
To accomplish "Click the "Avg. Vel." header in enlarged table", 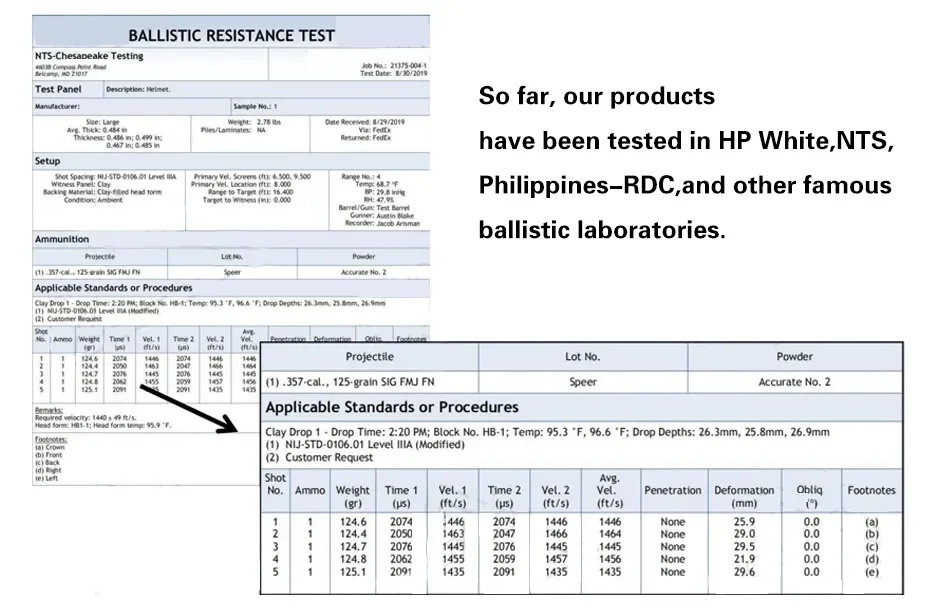I will pos(610,490).
